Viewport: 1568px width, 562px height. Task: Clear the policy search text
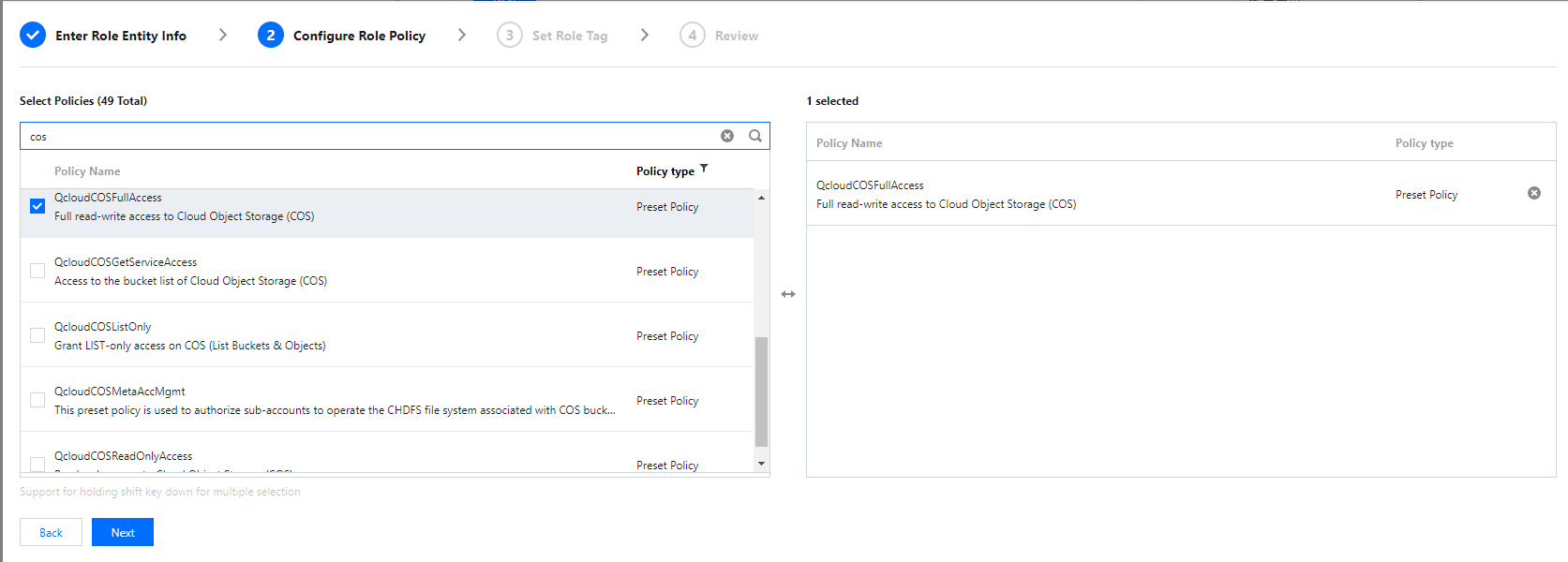coord(727,136)
